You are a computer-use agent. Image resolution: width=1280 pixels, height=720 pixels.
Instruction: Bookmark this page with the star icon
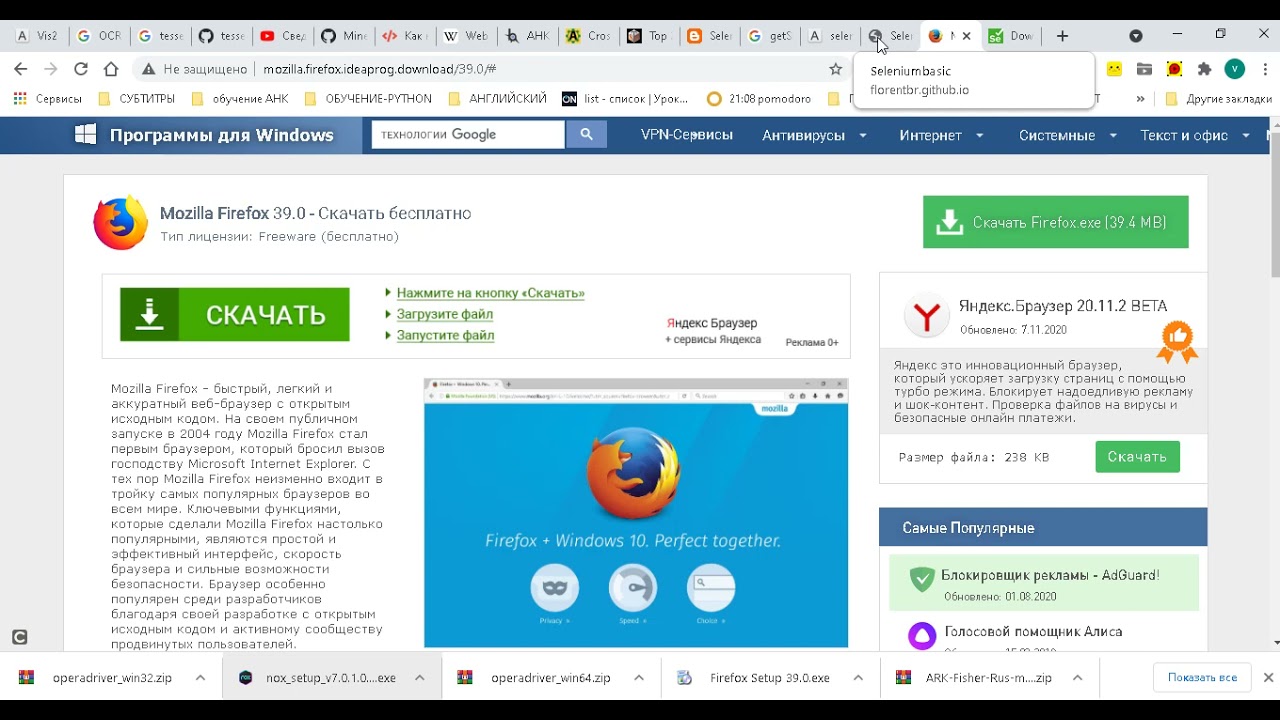[x=836, y=69]
